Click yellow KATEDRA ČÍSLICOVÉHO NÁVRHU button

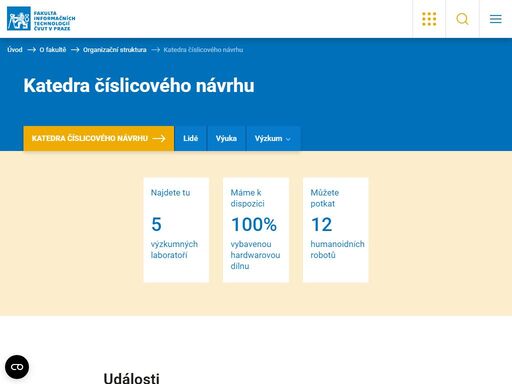coord(99,138)
